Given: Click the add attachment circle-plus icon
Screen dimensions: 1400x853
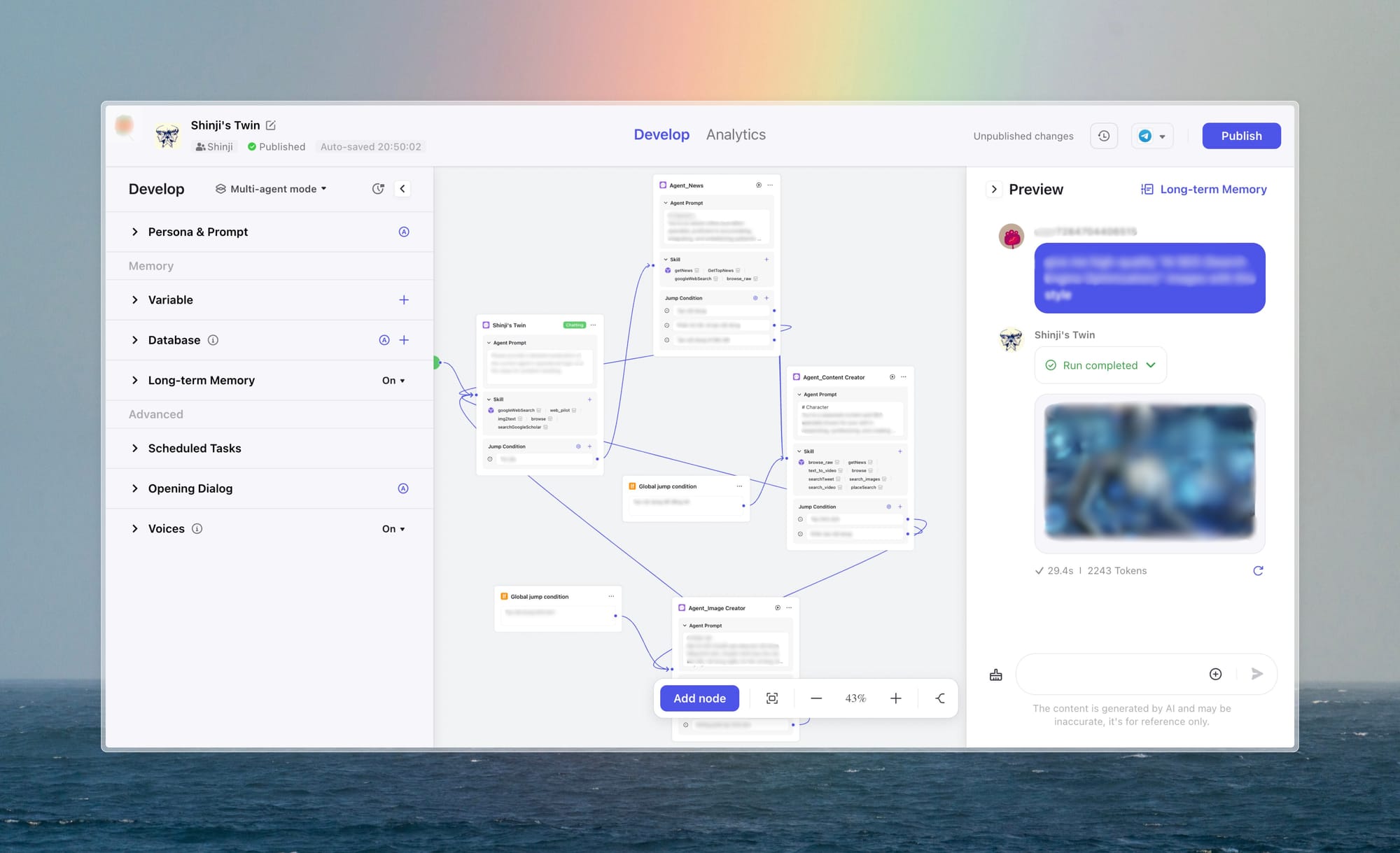Looking at the screenshot, I should (1216, 674).
